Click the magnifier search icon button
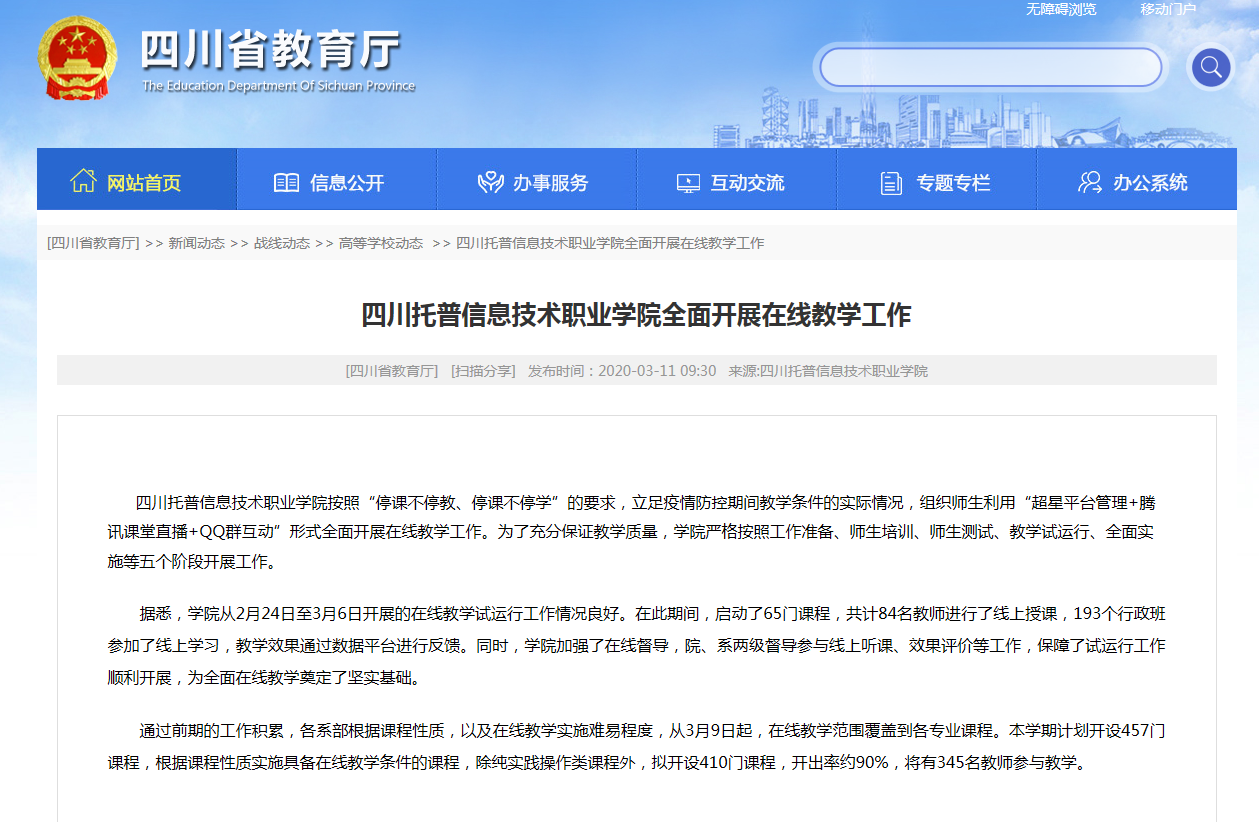 pyautogui.click(x=1210, y=68)
